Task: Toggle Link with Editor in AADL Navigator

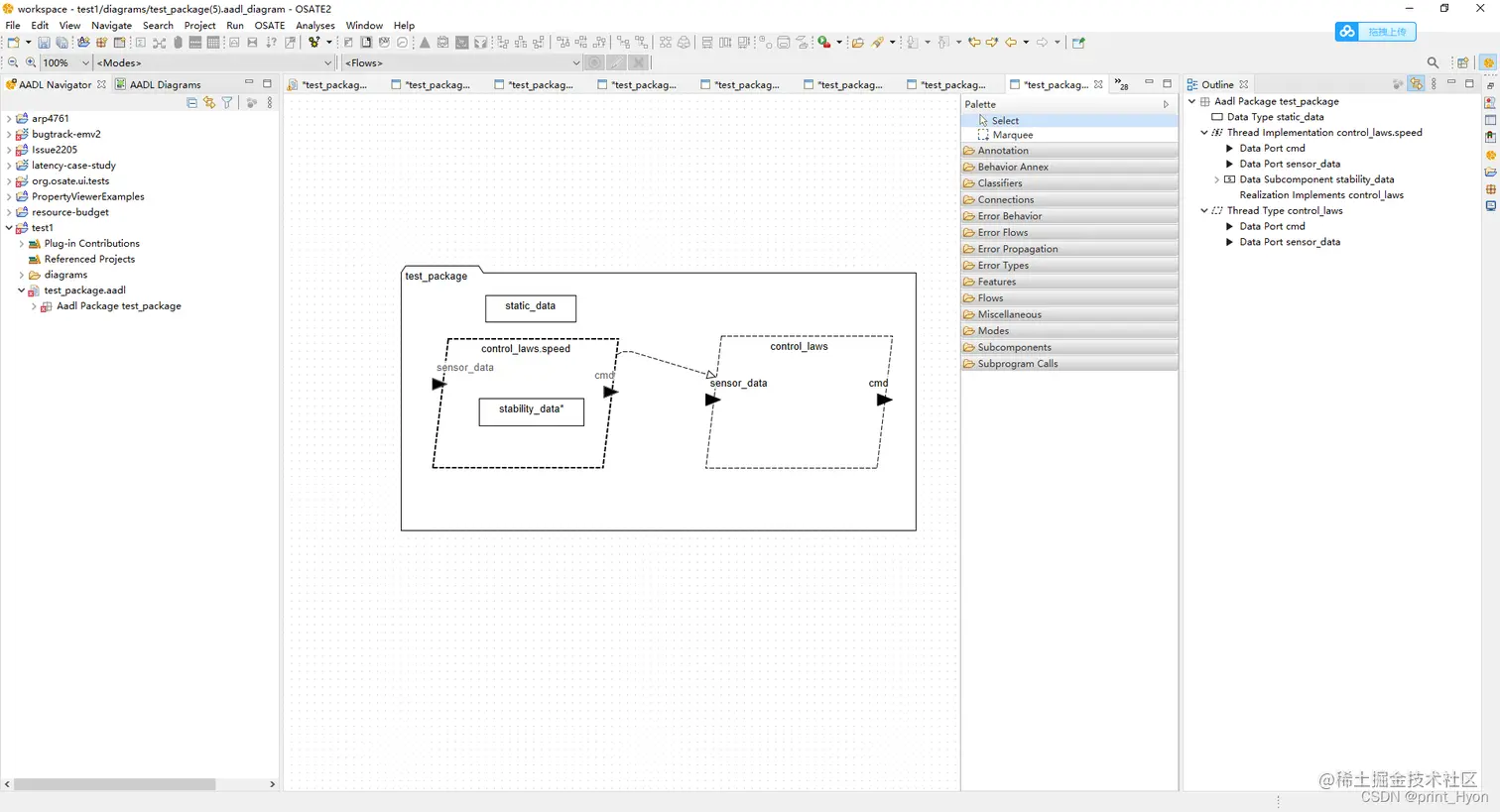Action: coord(209,102)
